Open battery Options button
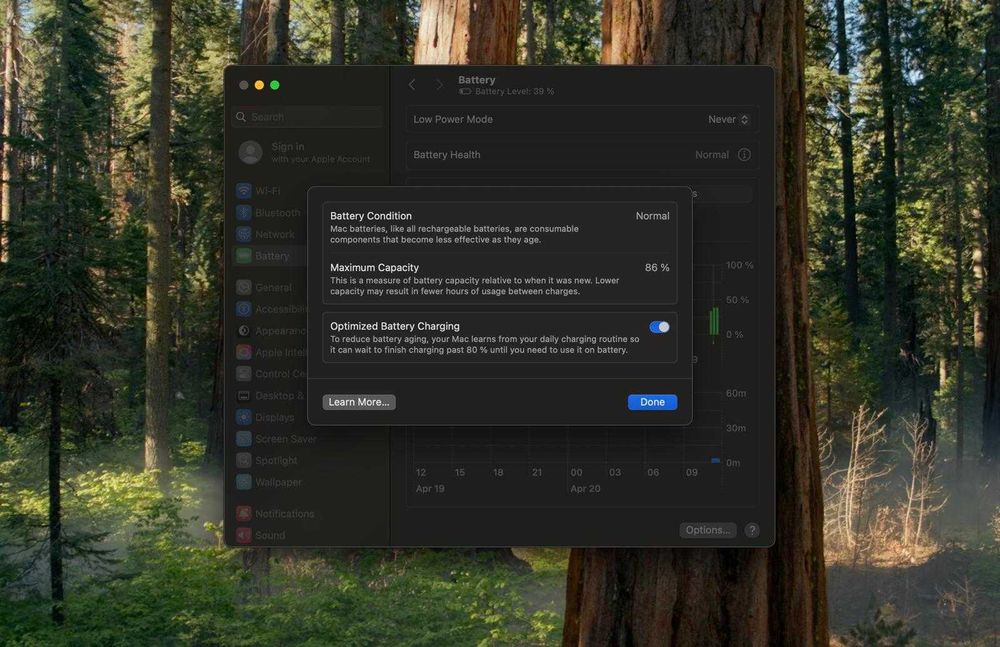Screen dimensions: 1000x647 pos(708,530)
